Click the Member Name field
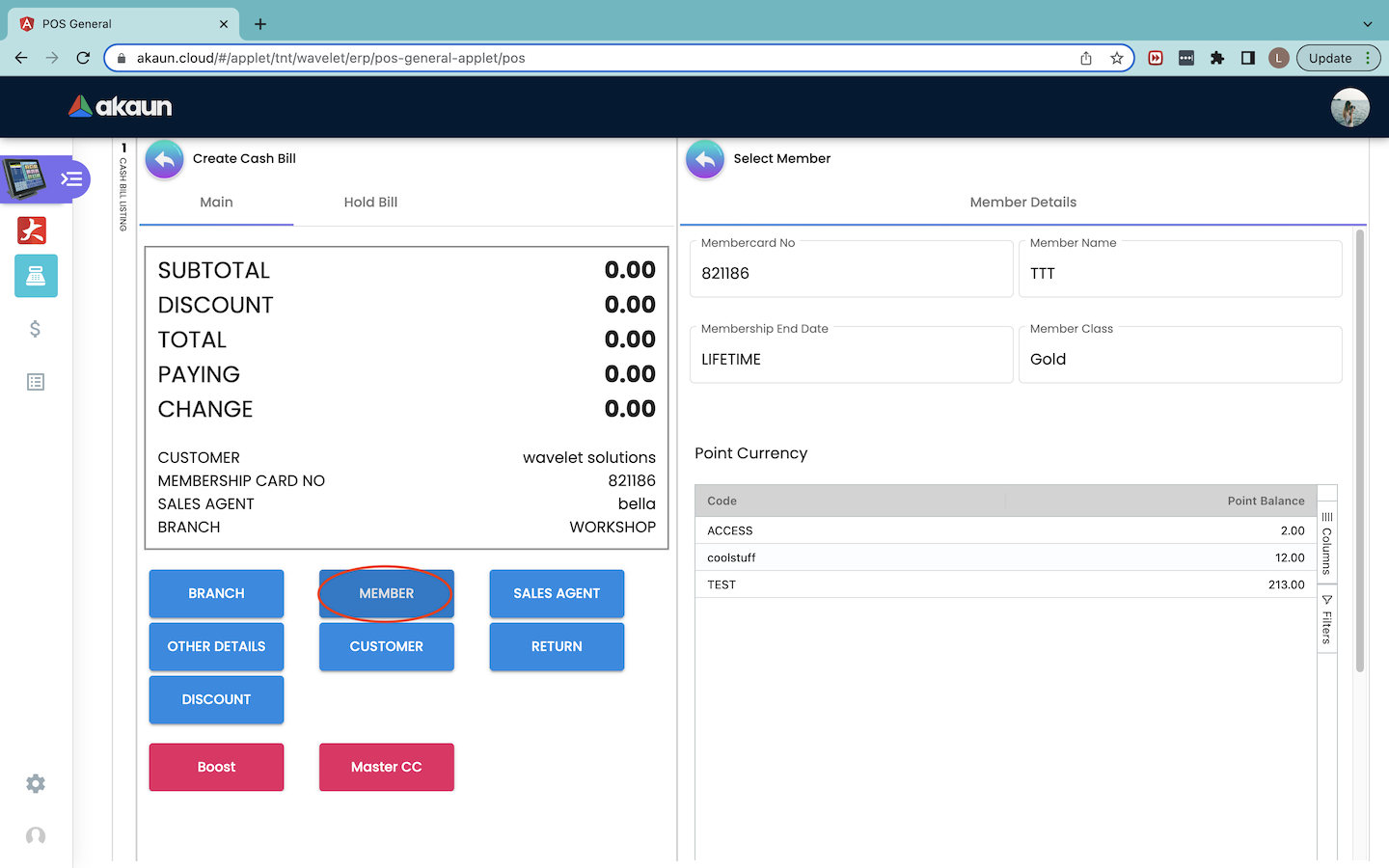Viewport: 1389px width, 868px height. [x=1181, y=269]
